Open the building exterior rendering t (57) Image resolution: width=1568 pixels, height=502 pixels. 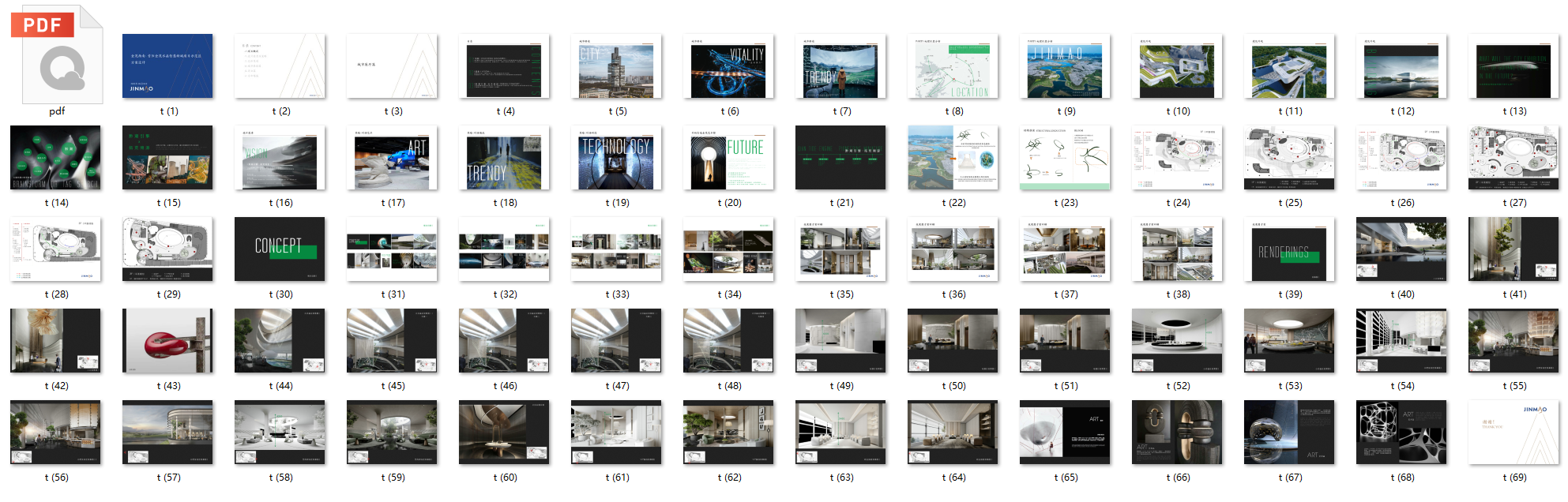167,433
